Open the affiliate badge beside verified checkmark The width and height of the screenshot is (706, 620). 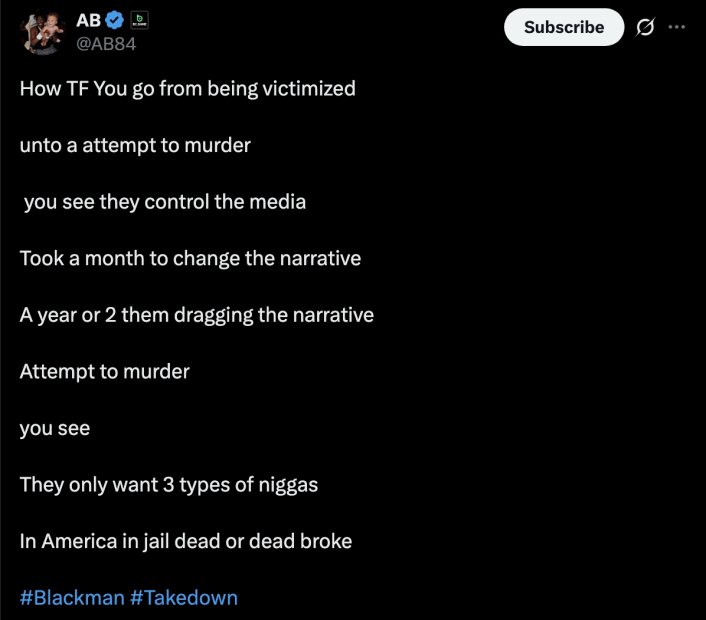pyautogui.click(x=140, y=20)
